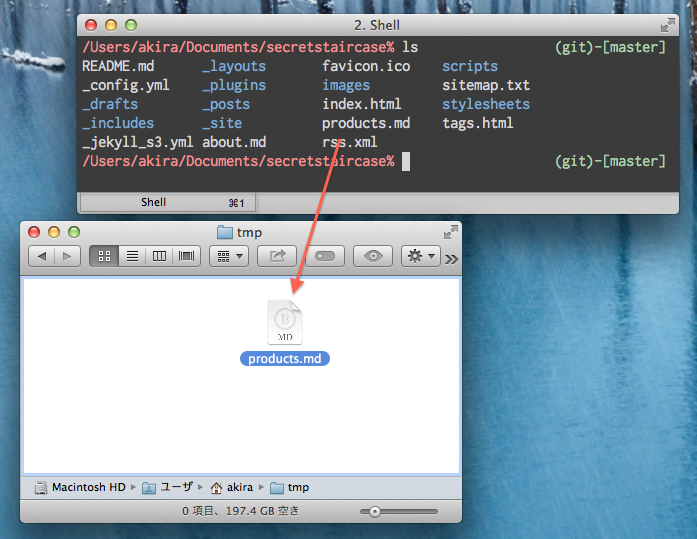Screen dimensions: 697x539
Task: Click _jekyll_s3.yml in terminal listing
Action: pos(138,142)
